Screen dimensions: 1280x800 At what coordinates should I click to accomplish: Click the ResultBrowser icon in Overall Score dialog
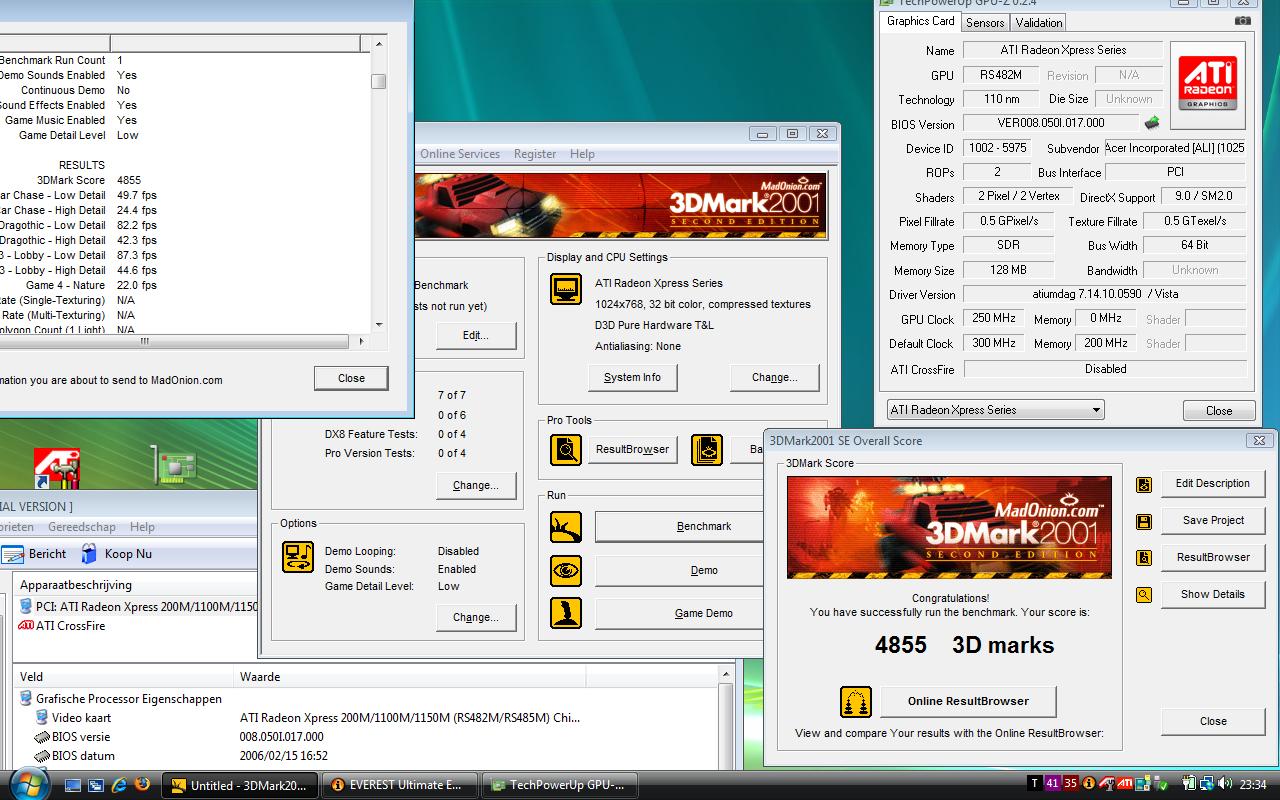pyautogui.click(x=1144, y=558)
